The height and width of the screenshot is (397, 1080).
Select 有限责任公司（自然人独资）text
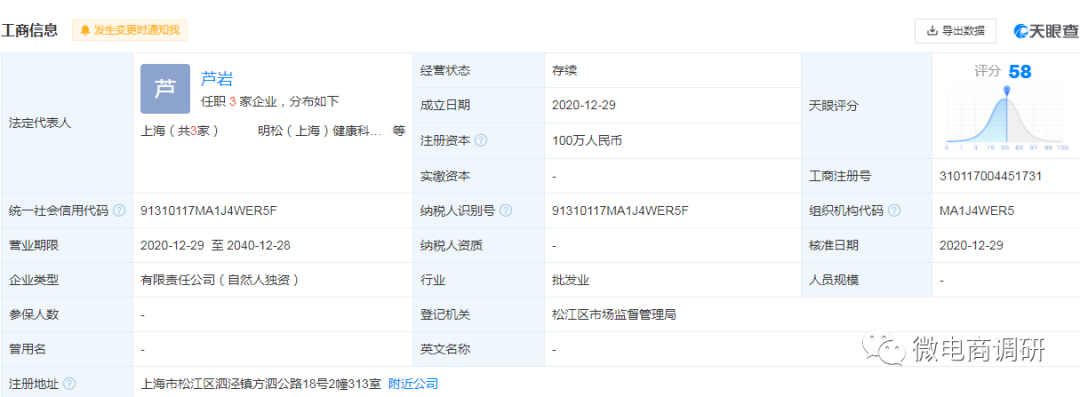pos(219,281)
